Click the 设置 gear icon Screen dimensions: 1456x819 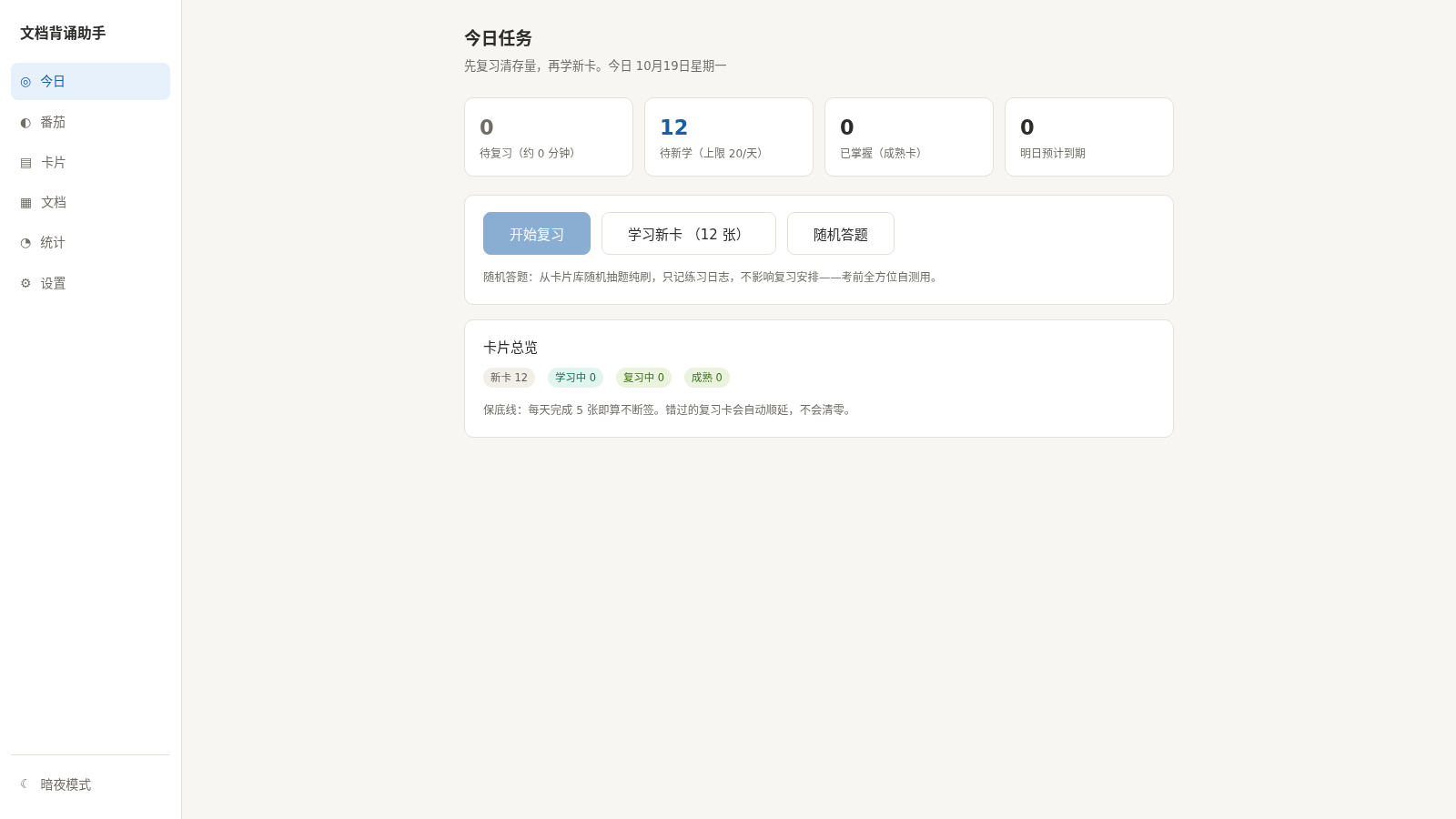(x=25, y=283)
